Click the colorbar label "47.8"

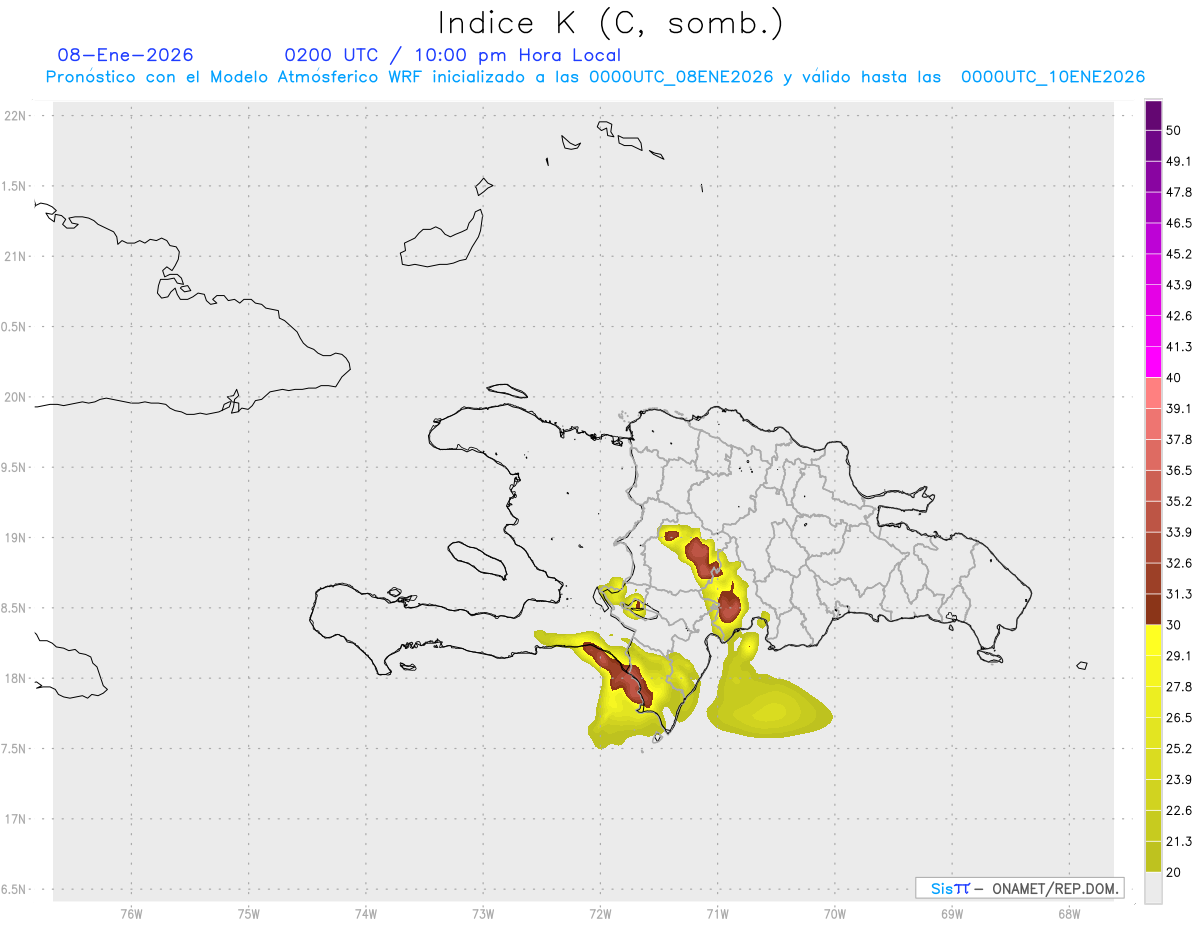1179,193
